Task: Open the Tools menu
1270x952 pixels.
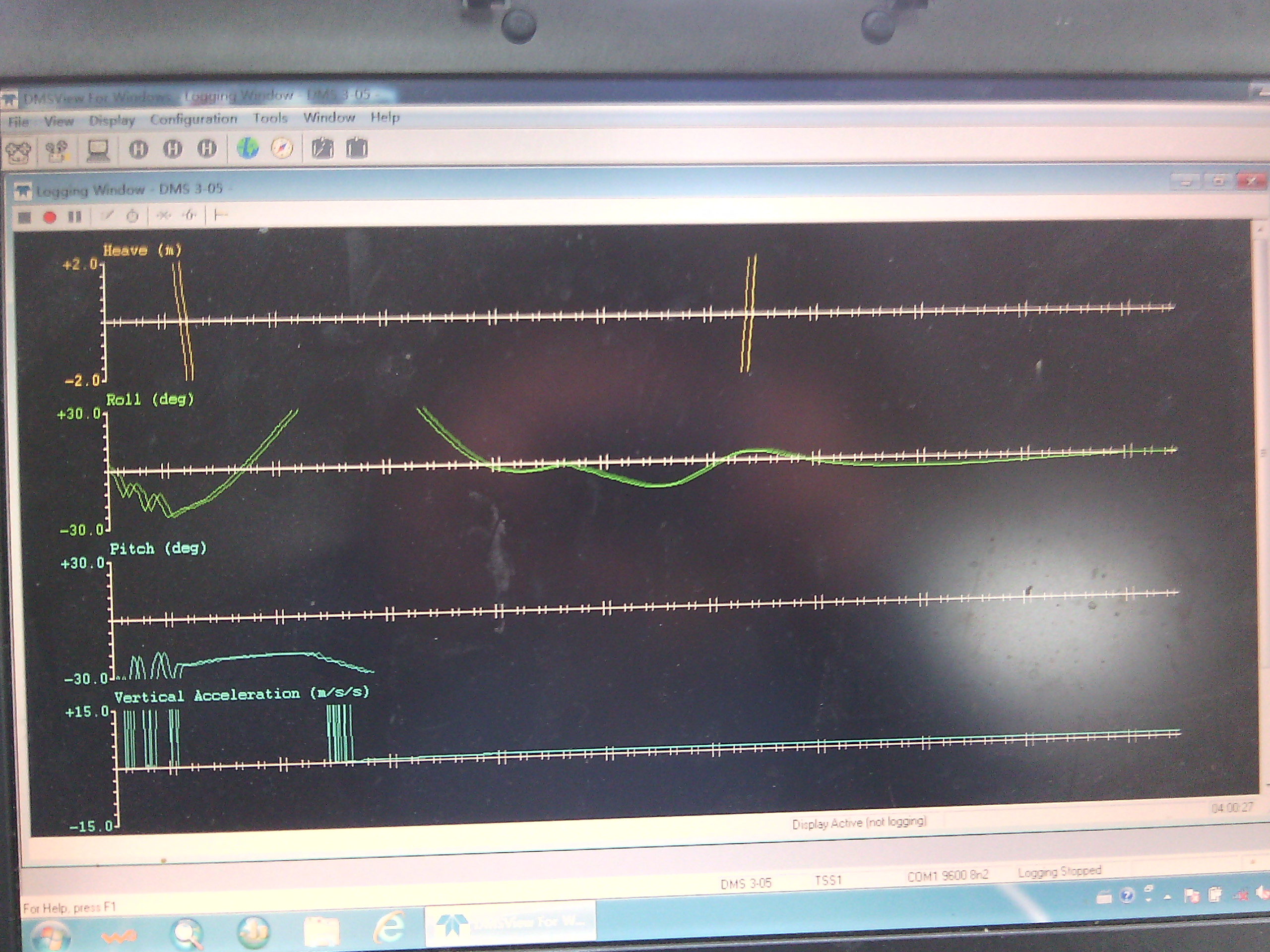Action: pyautogui.click(x=270, y=118)
